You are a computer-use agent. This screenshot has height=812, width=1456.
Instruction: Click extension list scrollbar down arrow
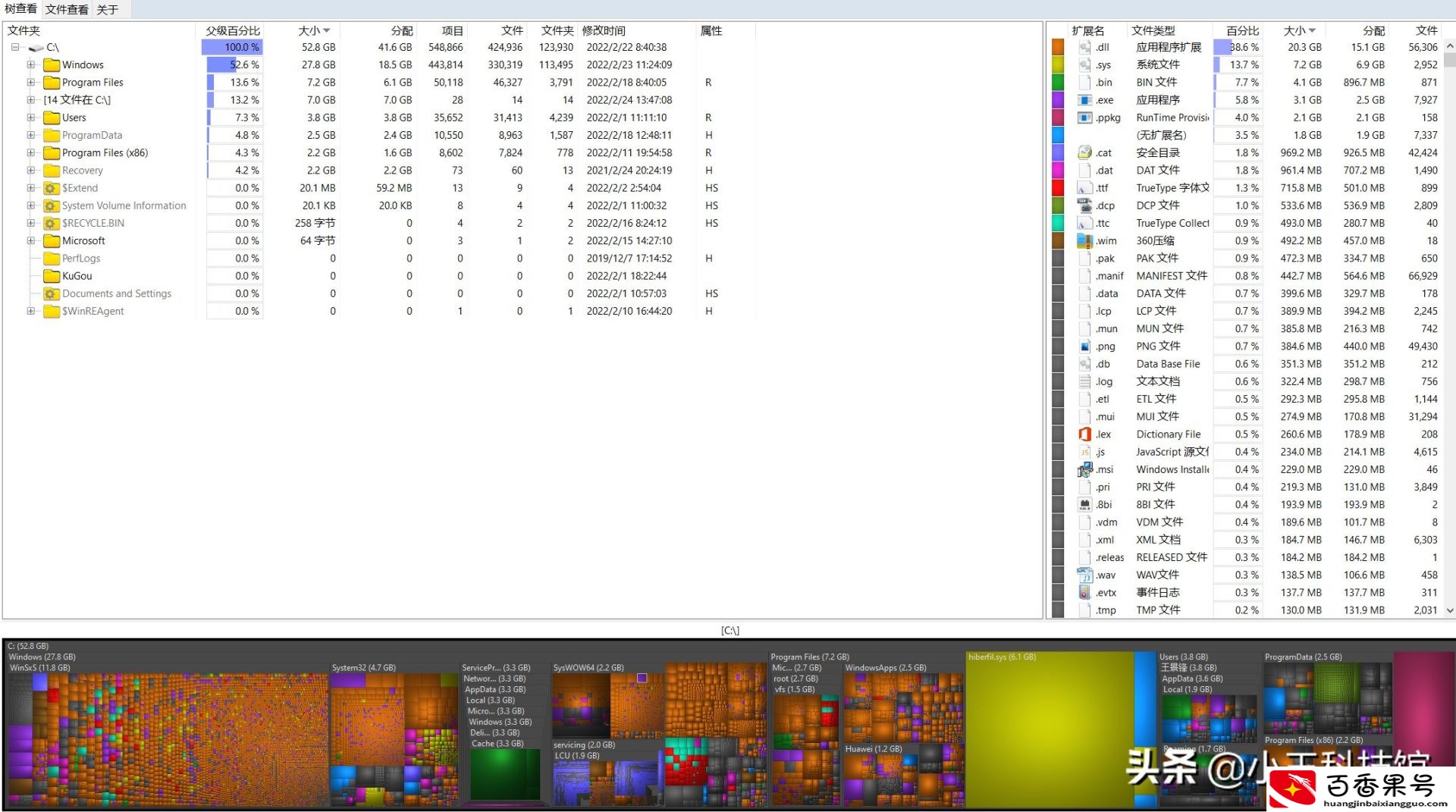click(x=1449, y=610)
